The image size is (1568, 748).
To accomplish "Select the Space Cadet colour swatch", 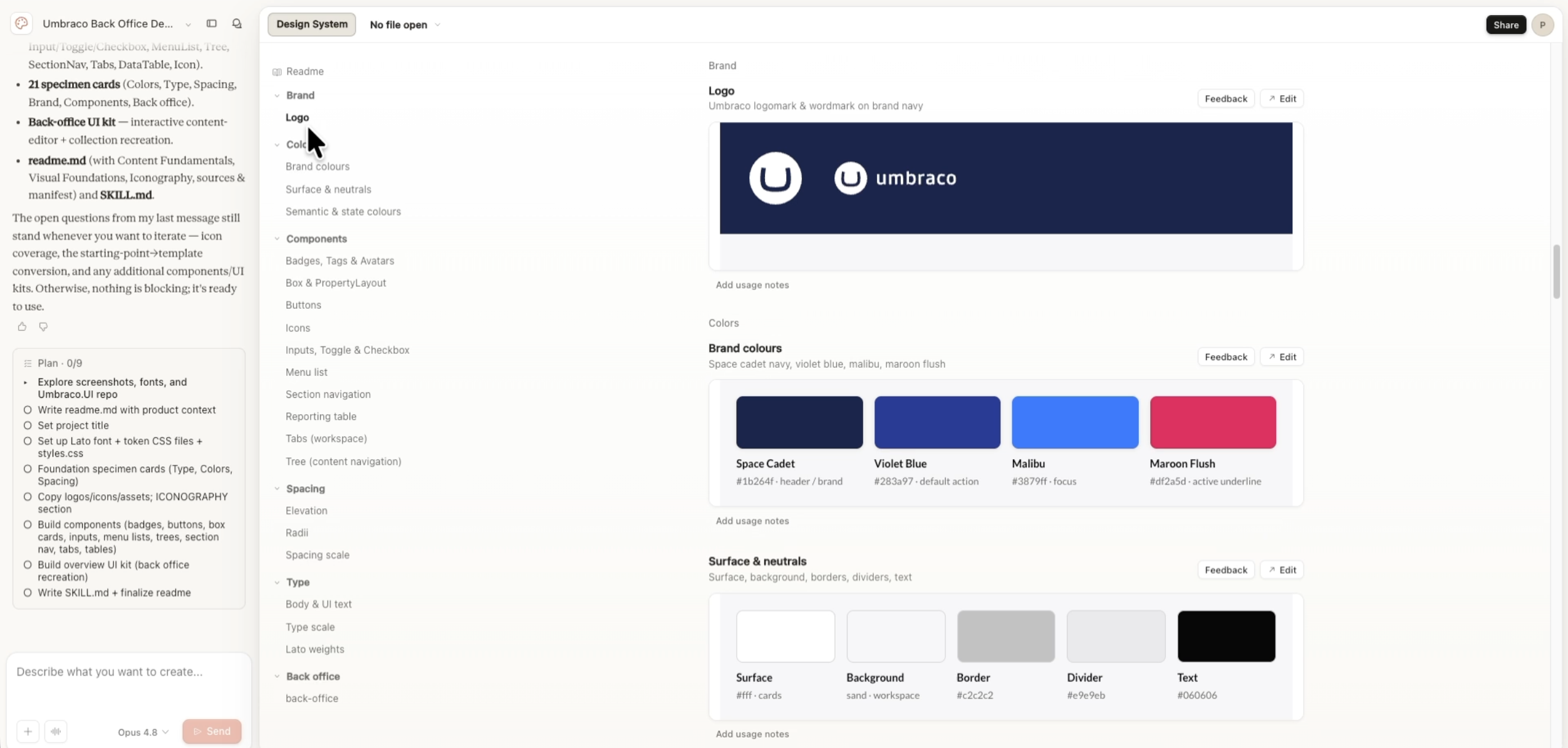I will click(x=799, y=422).
